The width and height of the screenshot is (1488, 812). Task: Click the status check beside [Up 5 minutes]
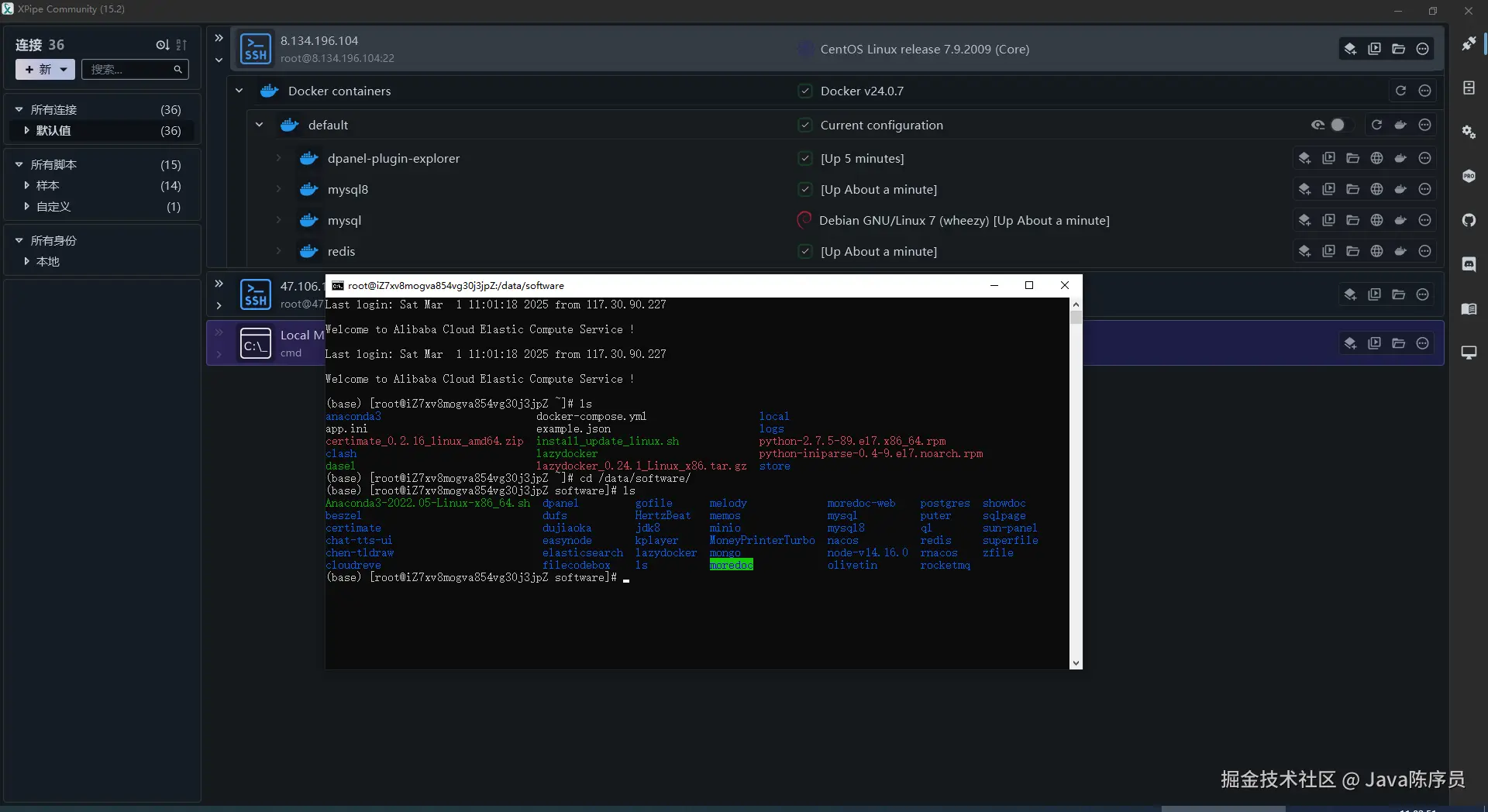(x=805, y=158)
